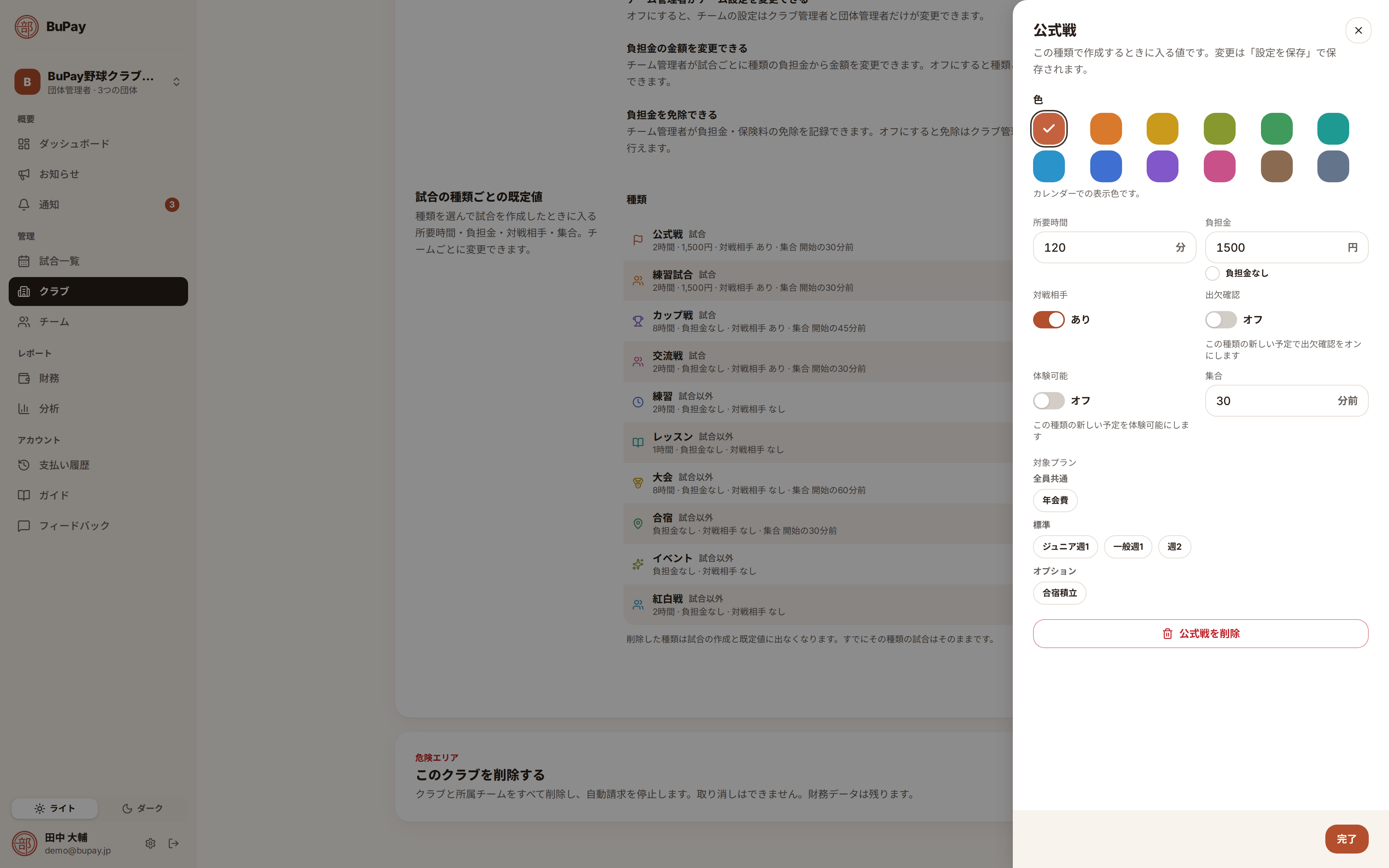
Task: Click the dashboard grid icon
Action: (24, 144)
